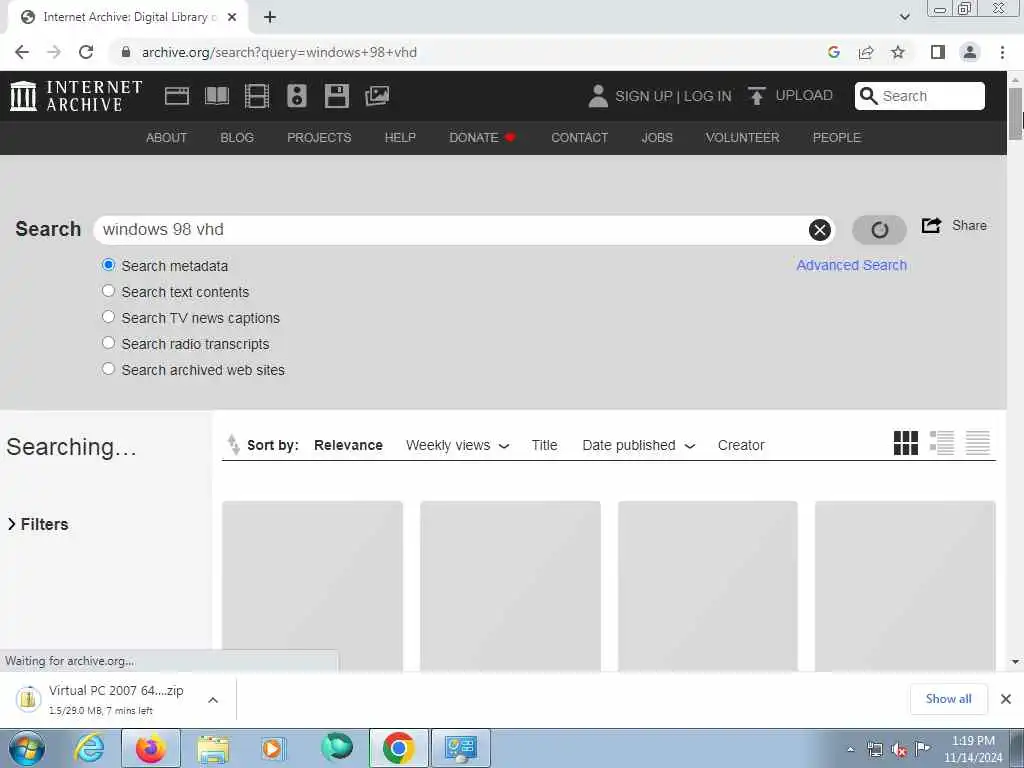The image size is (1024, 768).
Task: Click the UPLOAD link
Action: 804,95
